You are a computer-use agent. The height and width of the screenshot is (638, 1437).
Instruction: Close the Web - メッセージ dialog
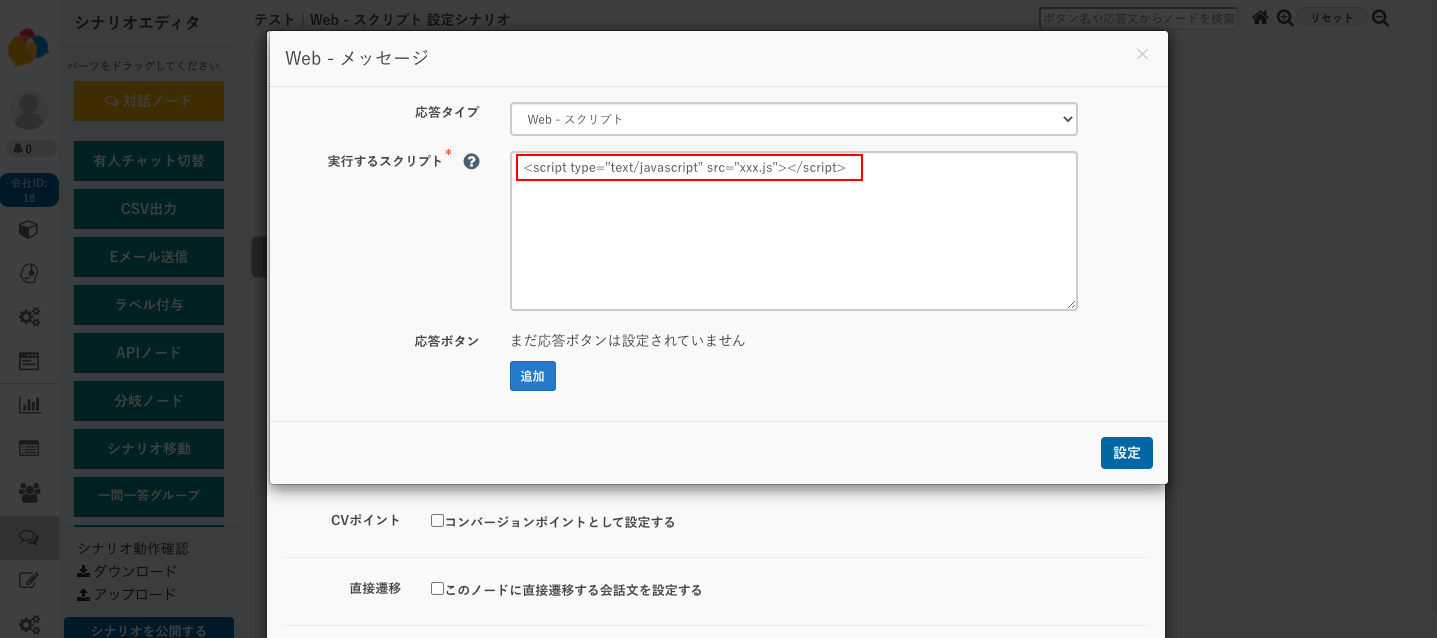pos(1142,54)
